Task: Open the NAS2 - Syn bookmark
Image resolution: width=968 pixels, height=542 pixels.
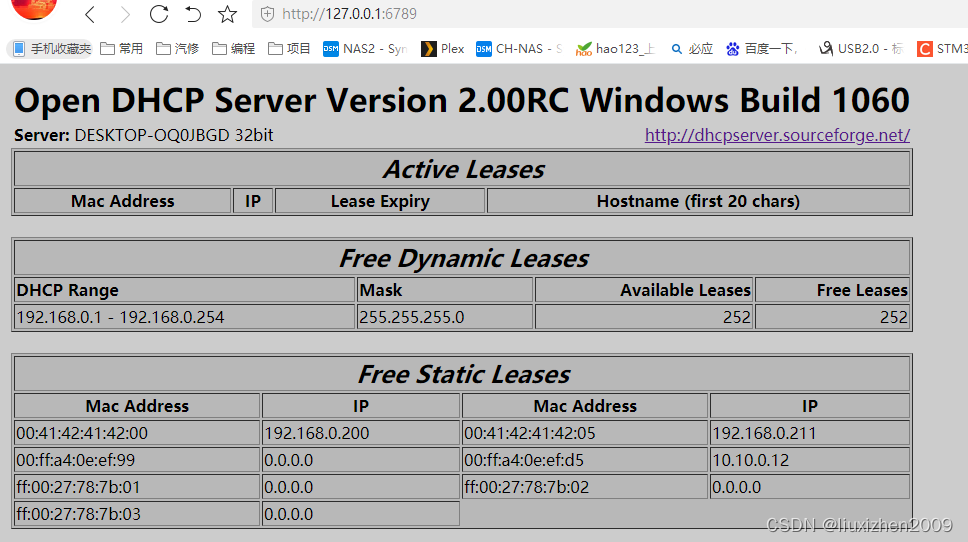Action: pos(365,49)
